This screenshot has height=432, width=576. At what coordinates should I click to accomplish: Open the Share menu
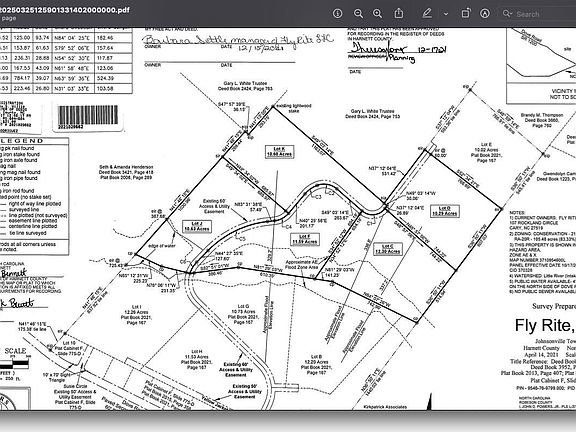click(399, 14)
